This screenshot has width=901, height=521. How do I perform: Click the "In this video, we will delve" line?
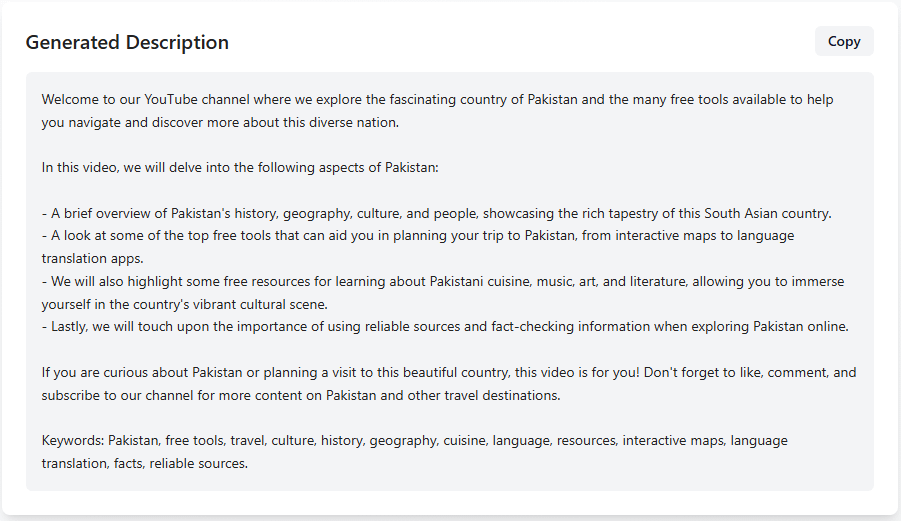pyautogui.click(x=240, y=168)
